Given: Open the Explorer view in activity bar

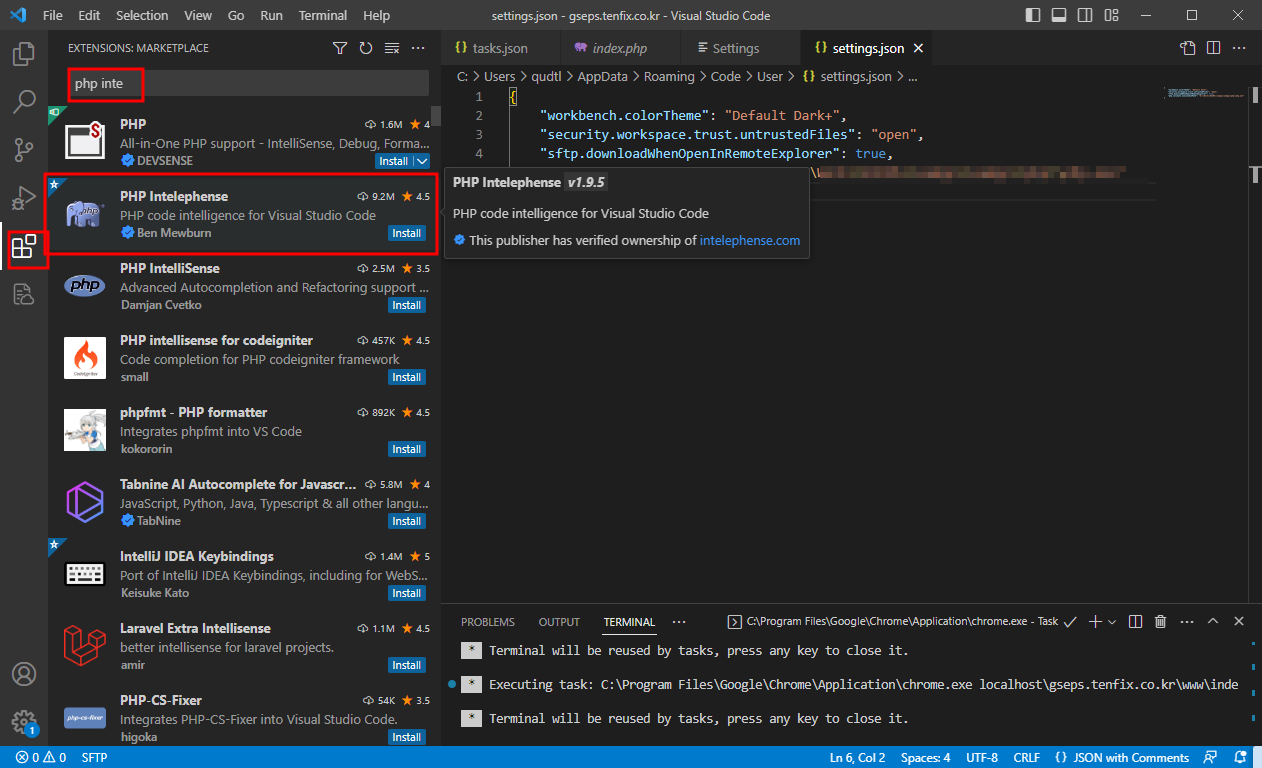Looking at the screenshot, I should pyautogui.click(x=24, y=54).
